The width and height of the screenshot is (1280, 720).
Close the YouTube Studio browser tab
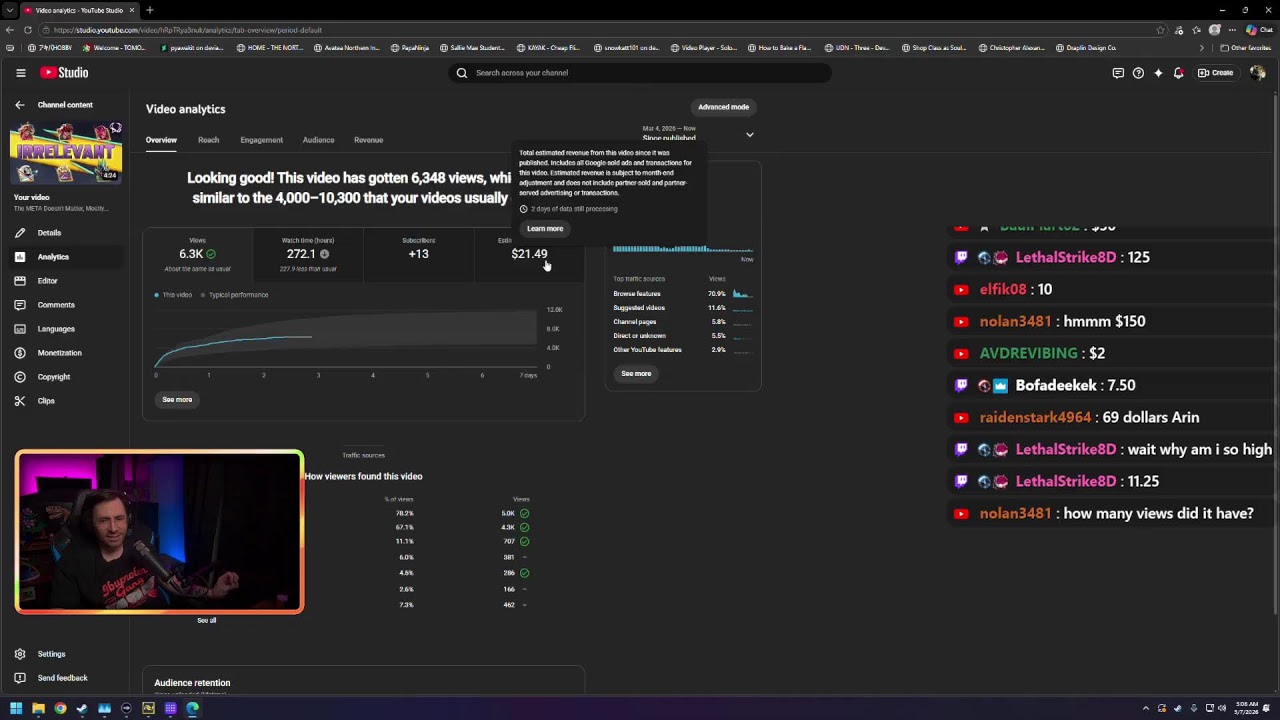pos(131,10)
